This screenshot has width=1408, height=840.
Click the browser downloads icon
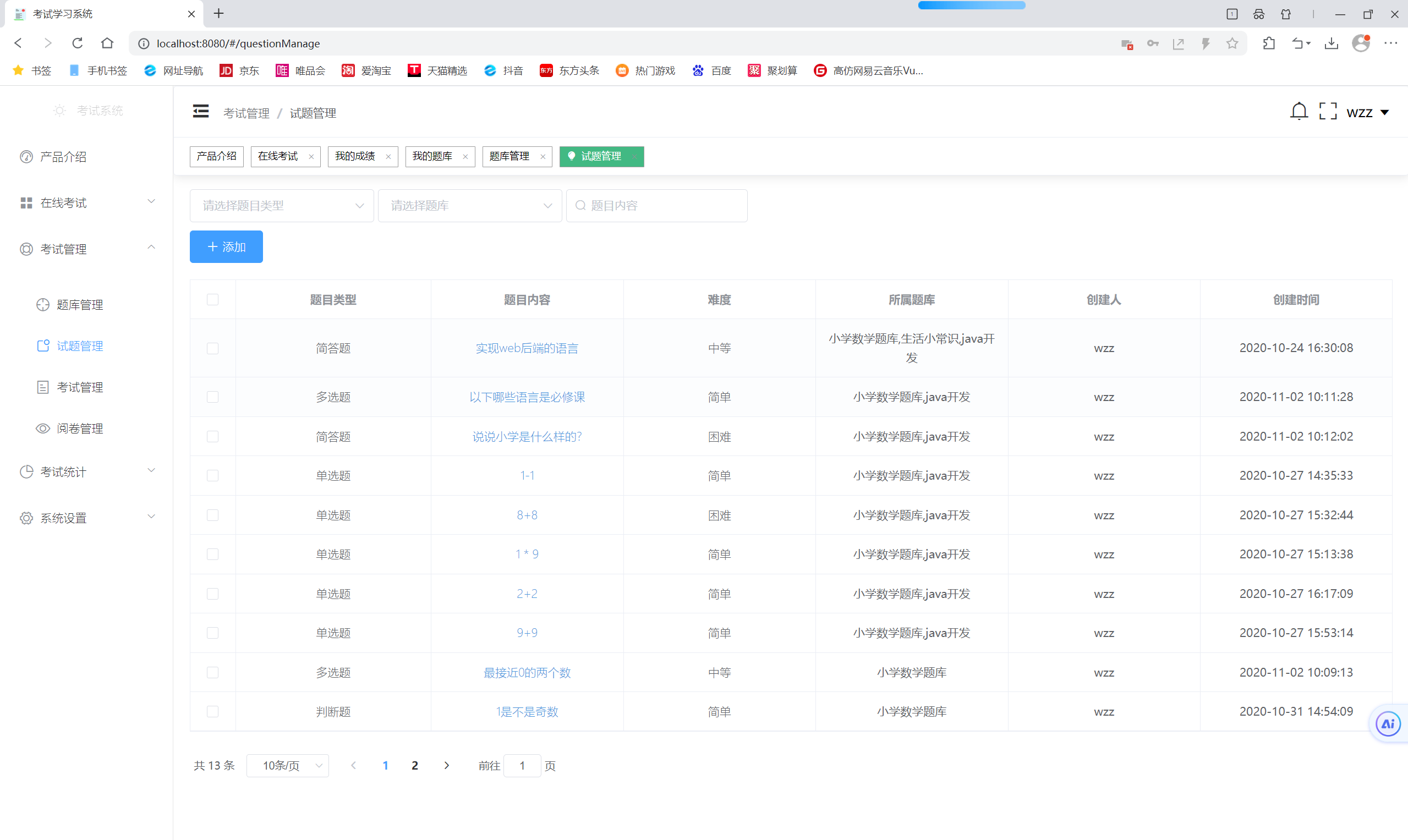(1331, 43)
